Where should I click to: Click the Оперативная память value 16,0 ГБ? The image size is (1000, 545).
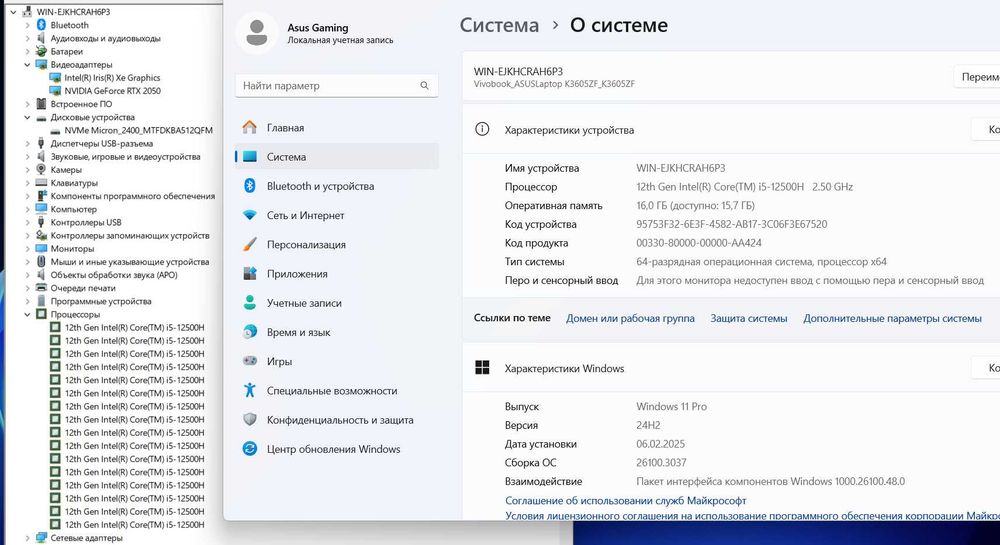pos(695,206)
